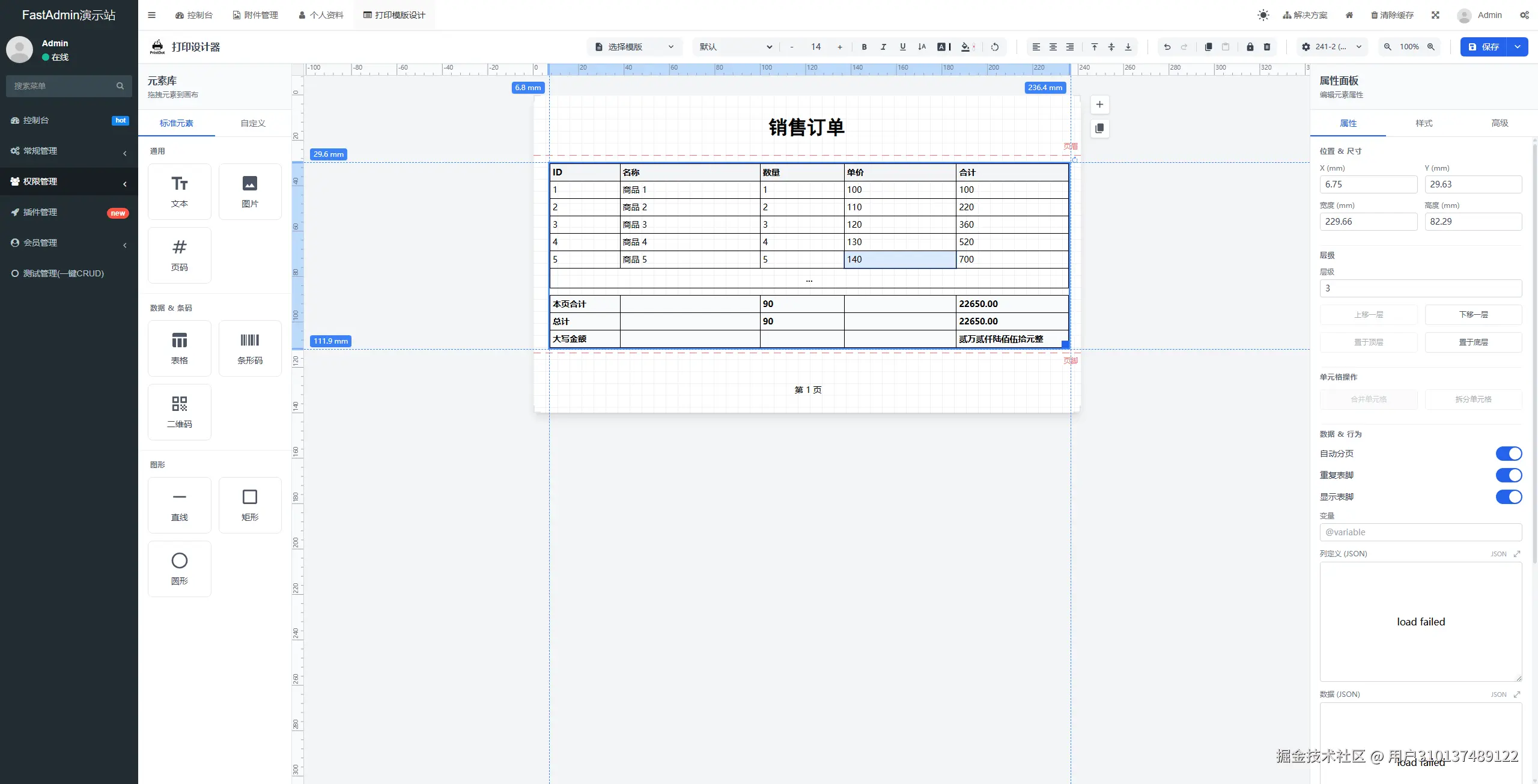Align text to center
Screen dimensions: 1538x784
[x=1053, y=47]
